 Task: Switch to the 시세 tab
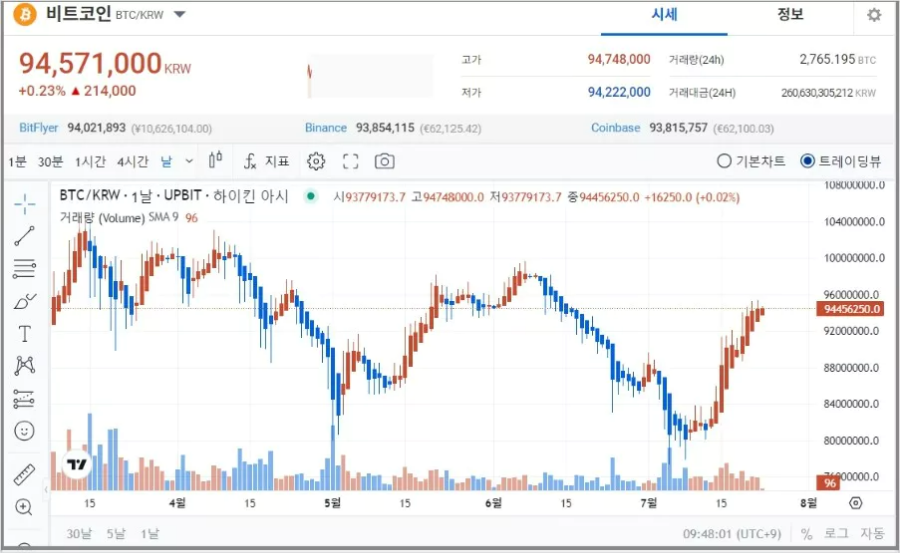coord(664,15)
